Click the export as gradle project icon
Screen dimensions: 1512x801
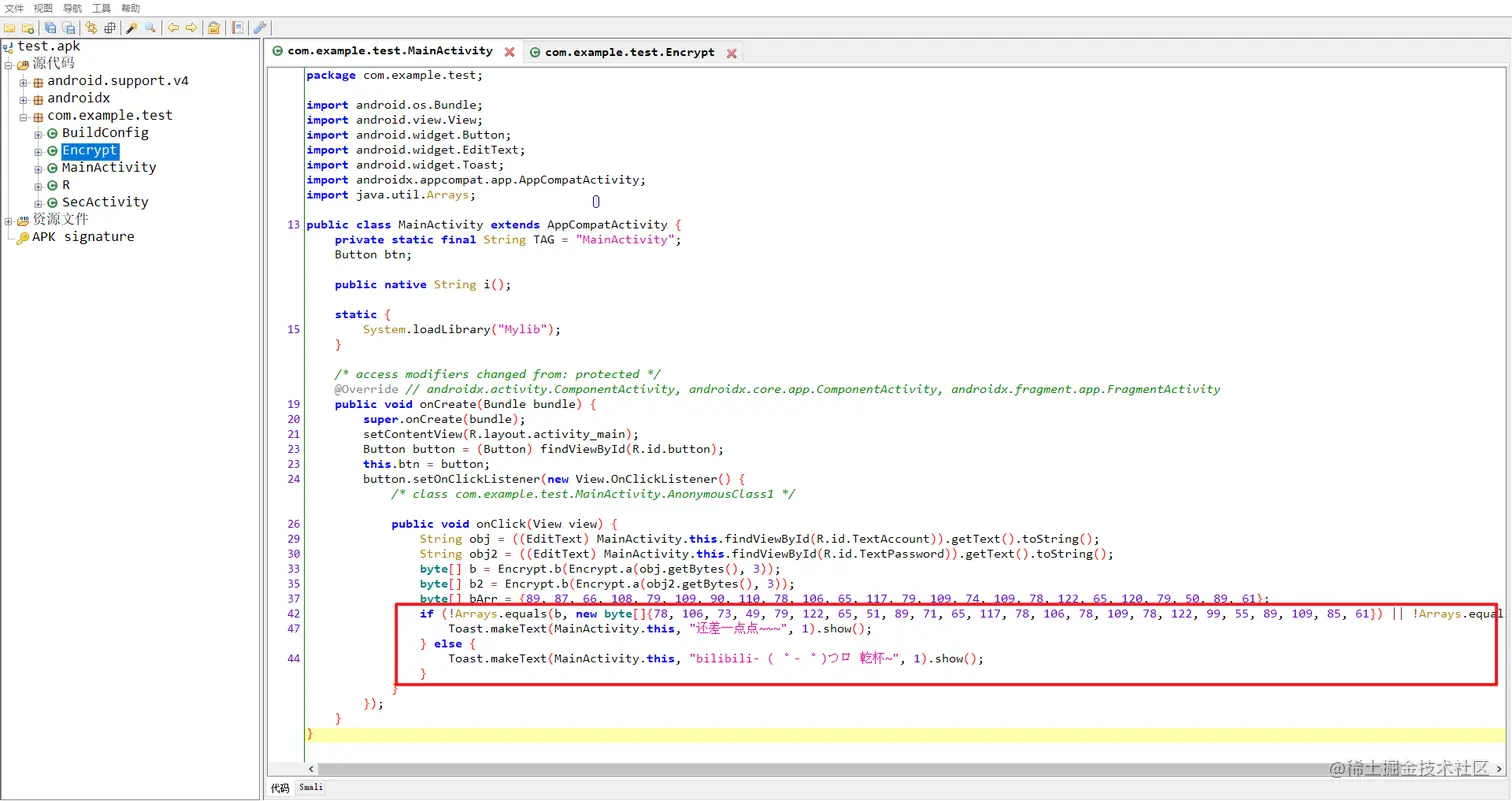(x=68, y=28)
